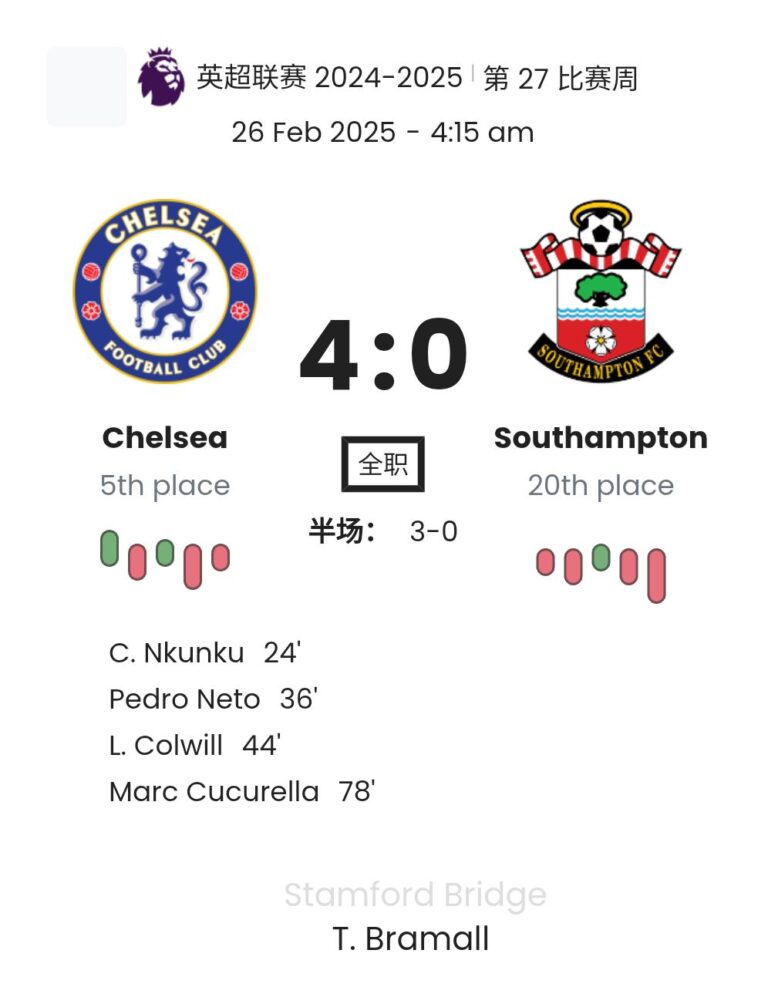View goalscorer C. Nkunku 24'

[205, 653]
